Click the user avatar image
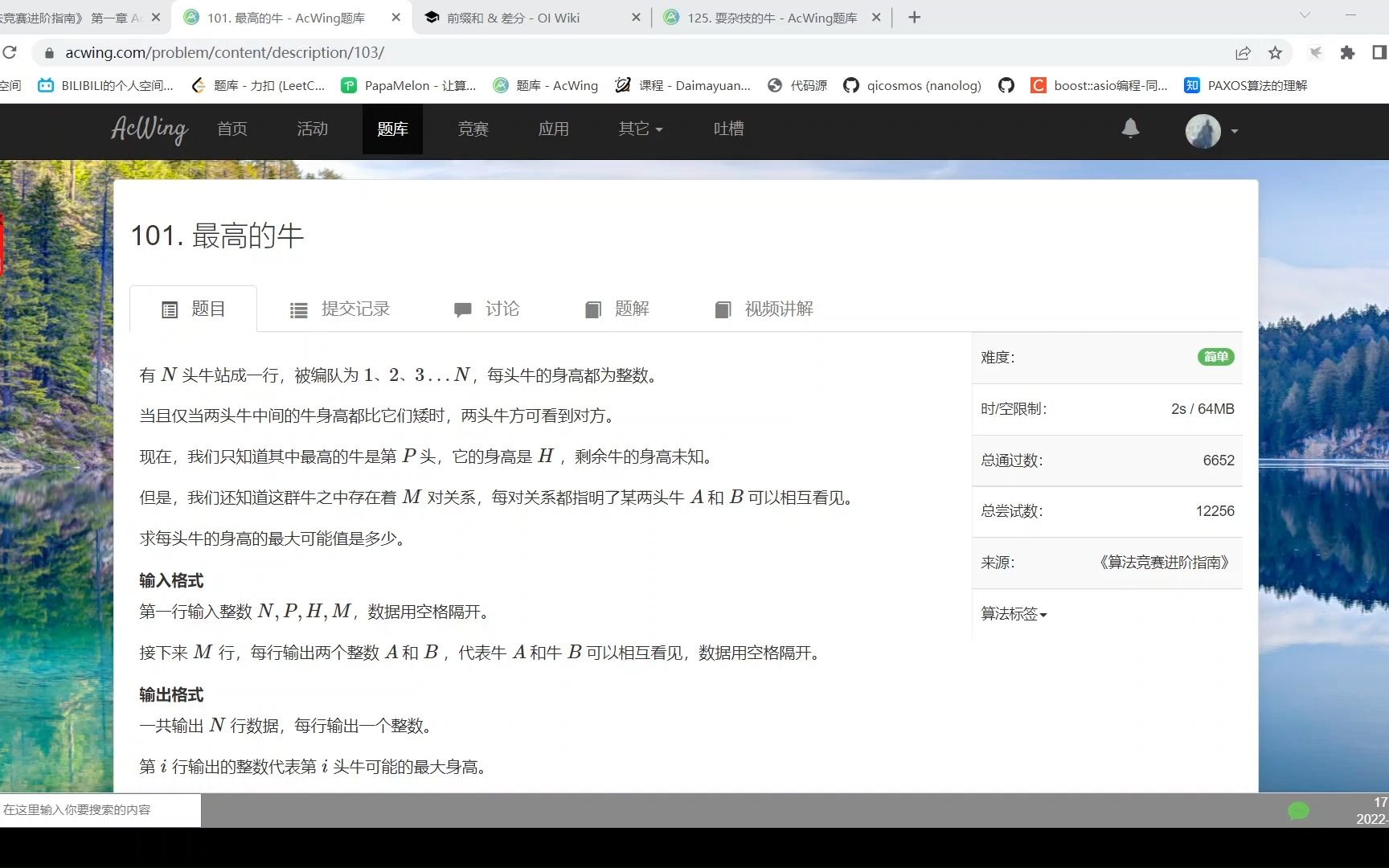The height and width of the screenshot is (868, 1389). coord(1203,131)
